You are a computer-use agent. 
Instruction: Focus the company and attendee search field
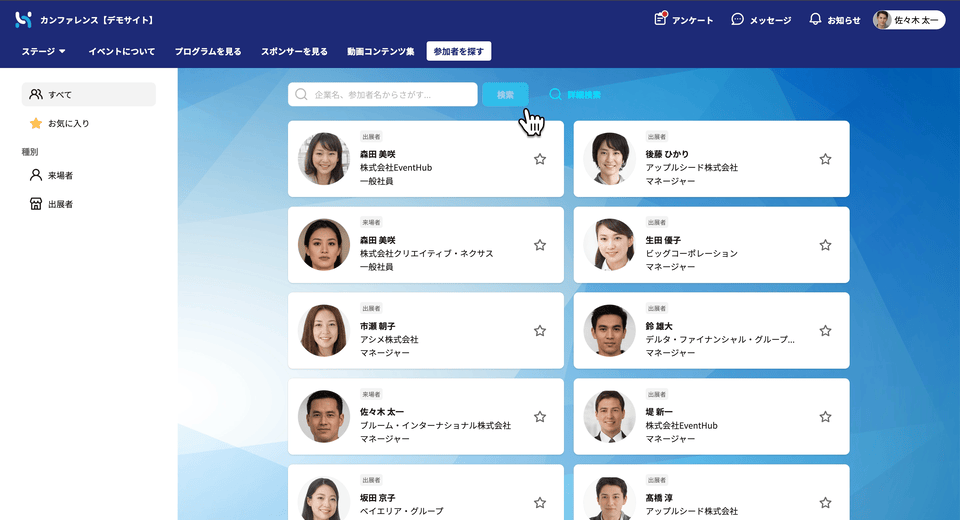coord(383,94)
